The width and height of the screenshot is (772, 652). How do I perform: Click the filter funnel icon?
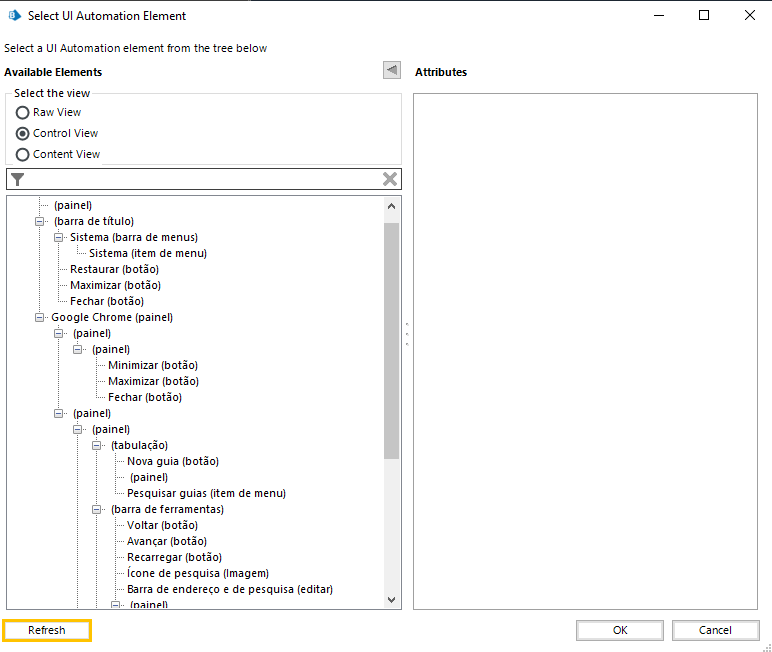coord(17,180)
